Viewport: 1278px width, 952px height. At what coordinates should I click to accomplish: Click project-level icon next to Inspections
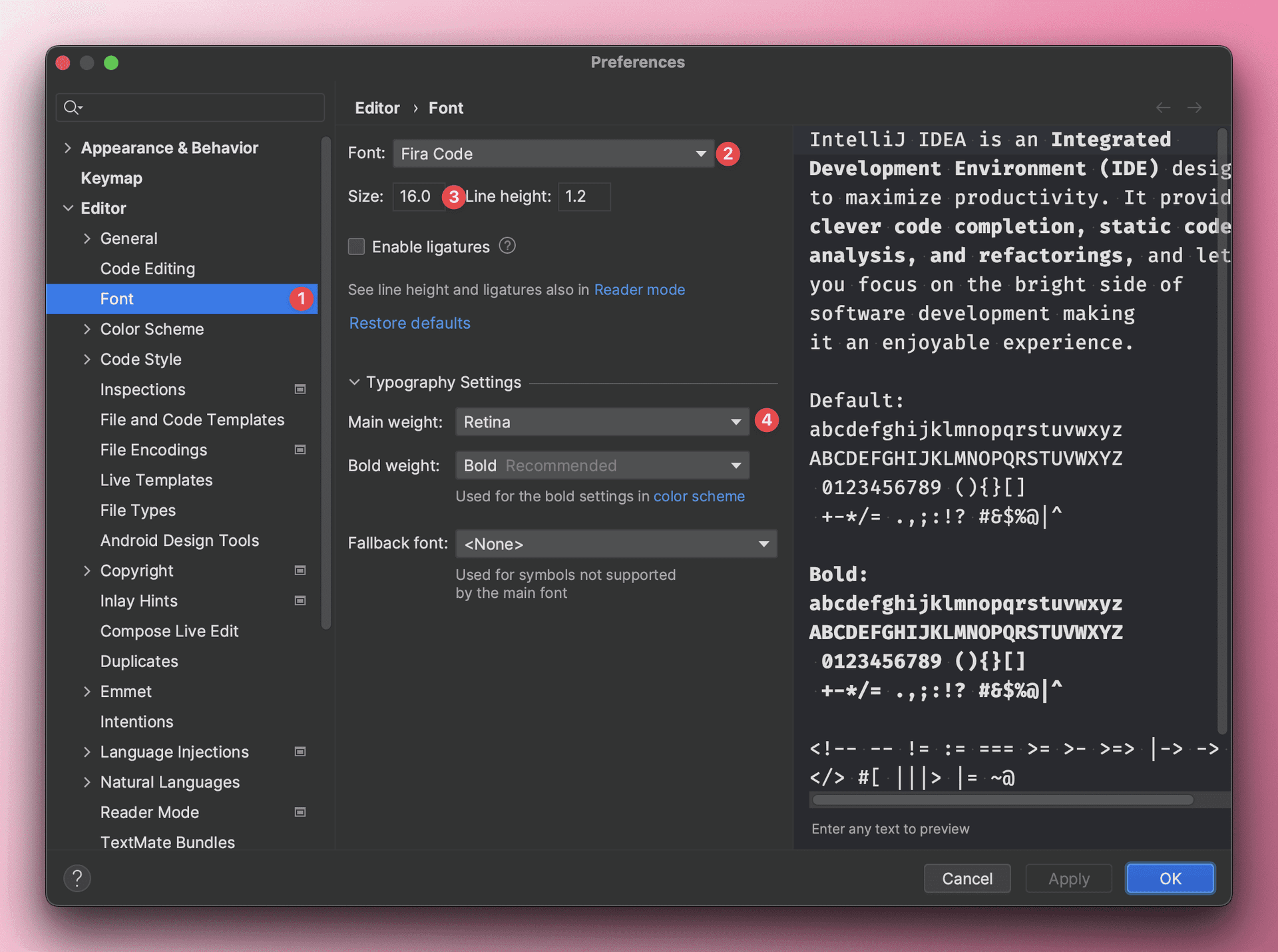[300, 389]
